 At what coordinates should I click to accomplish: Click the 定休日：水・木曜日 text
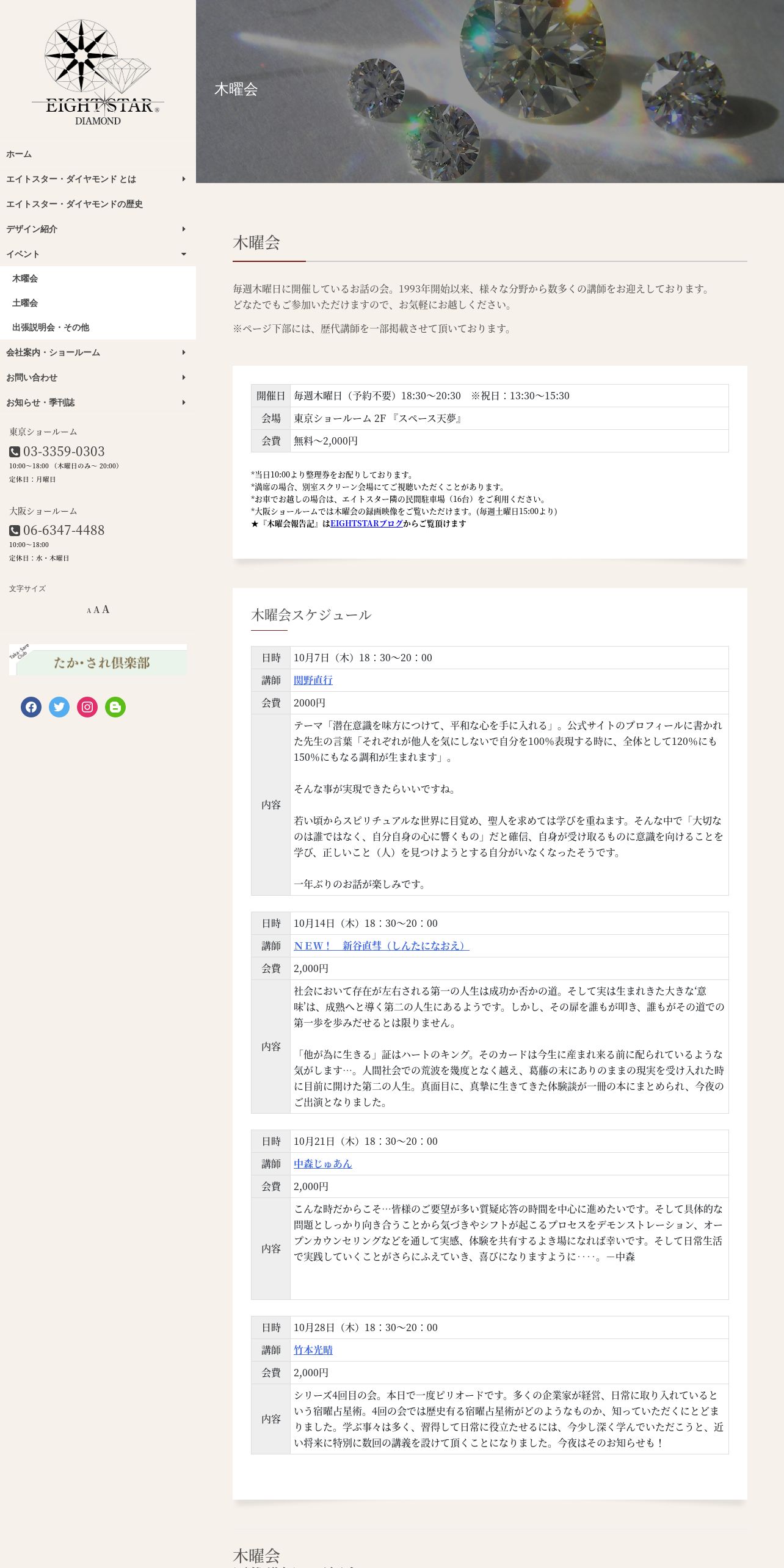click(x=39, y=558)
